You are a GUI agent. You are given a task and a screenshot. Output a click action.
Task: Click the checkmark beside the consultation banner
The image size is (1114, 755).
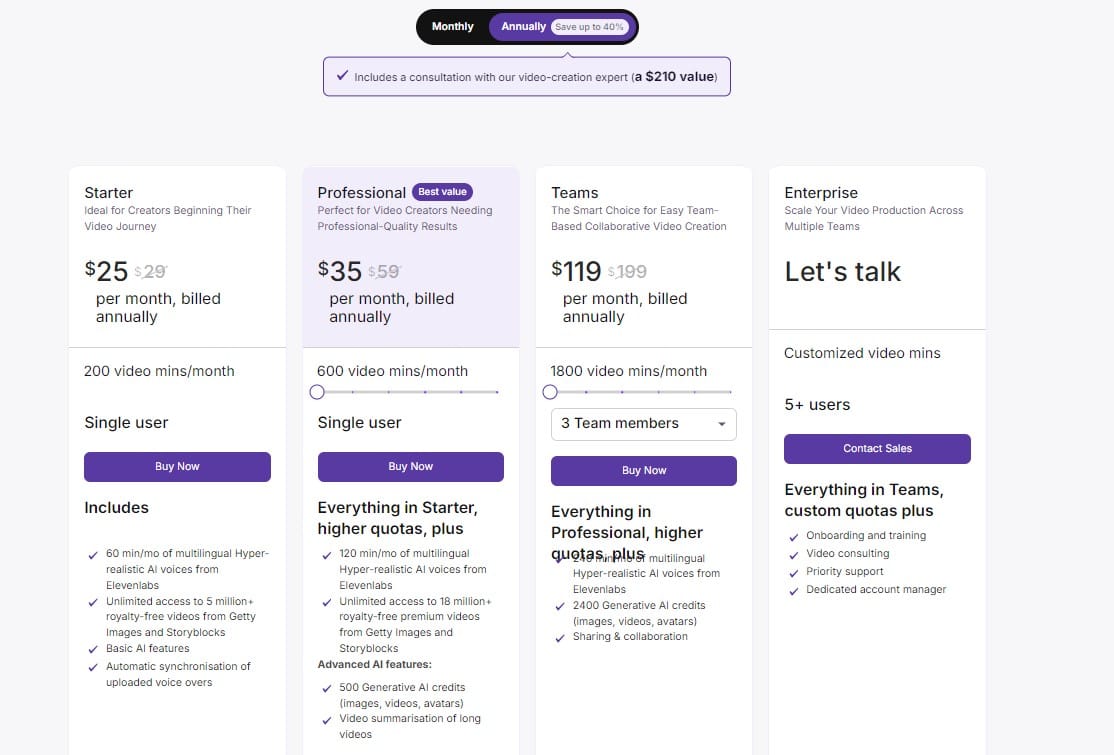click(343, 76)
